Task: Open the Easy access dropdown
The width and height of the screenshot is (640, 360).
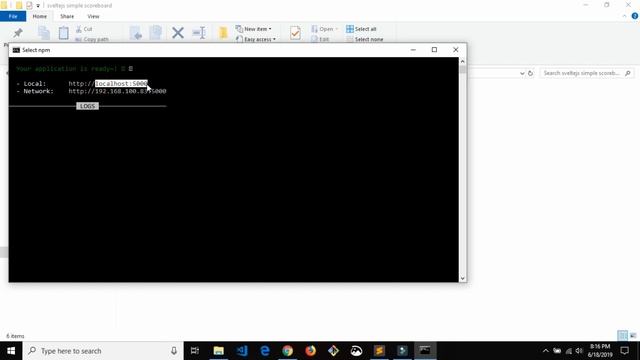Action: [256, 39]
